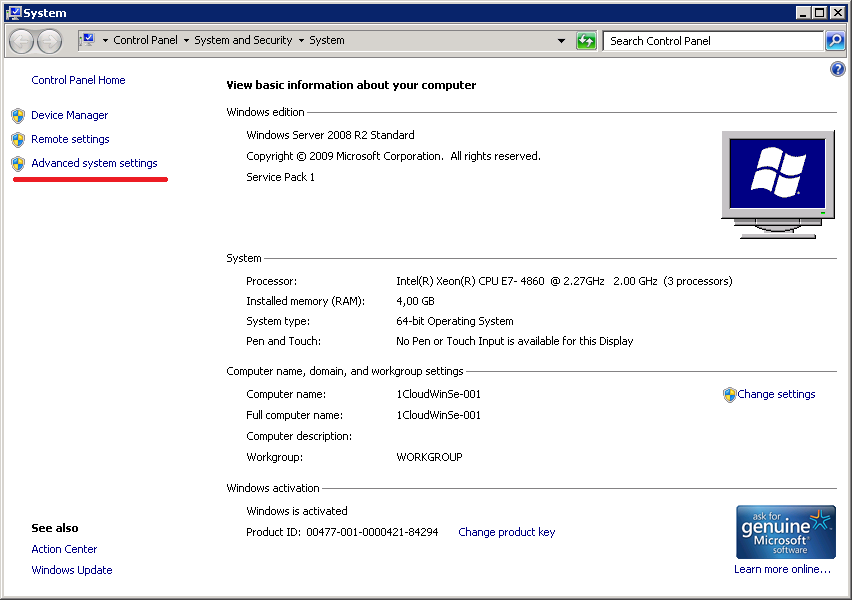Open Action Center from See also
Screen dimensions: 852x600
(x=64, y=548)
